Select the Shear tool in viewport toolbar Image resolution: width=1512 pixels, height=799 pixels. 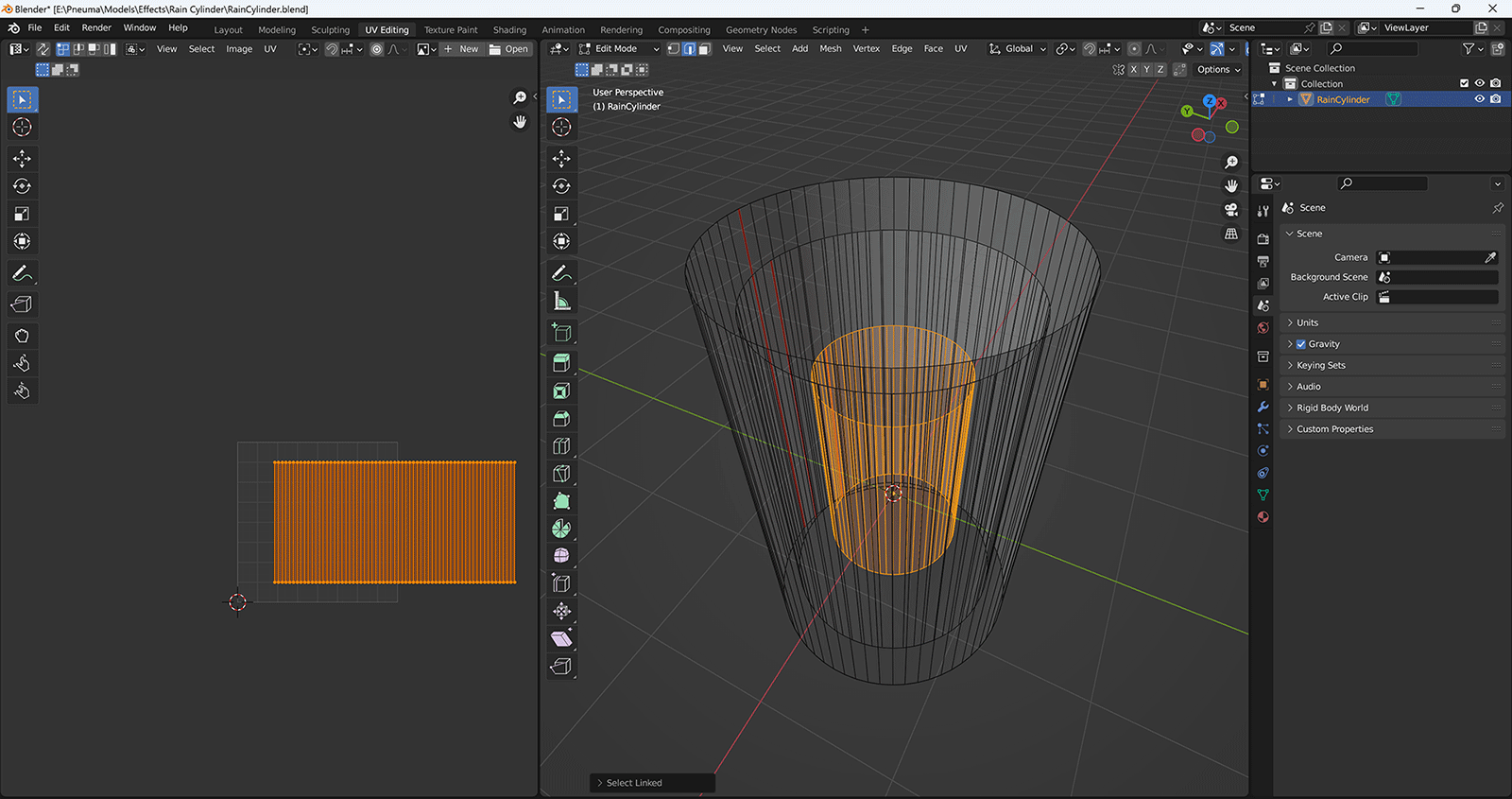561,639
